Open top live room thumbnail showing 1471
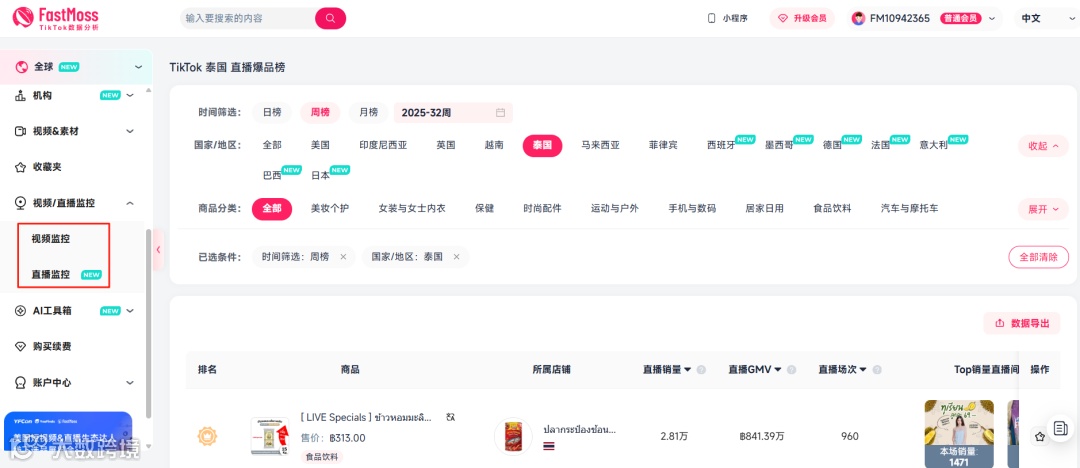Screen dimensions: 1080x468 (959, 434)
